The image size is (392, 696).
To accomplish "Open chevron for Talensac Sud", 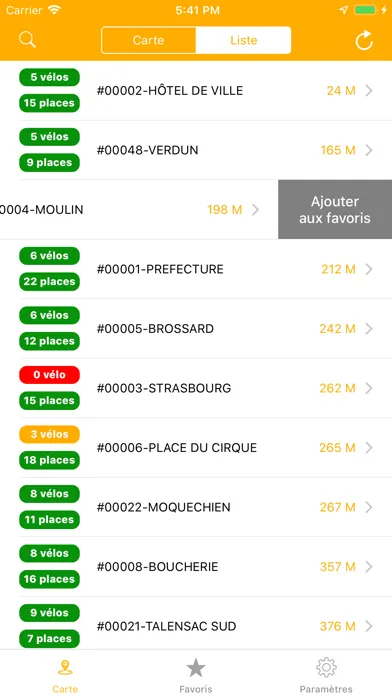I will 369,626.
